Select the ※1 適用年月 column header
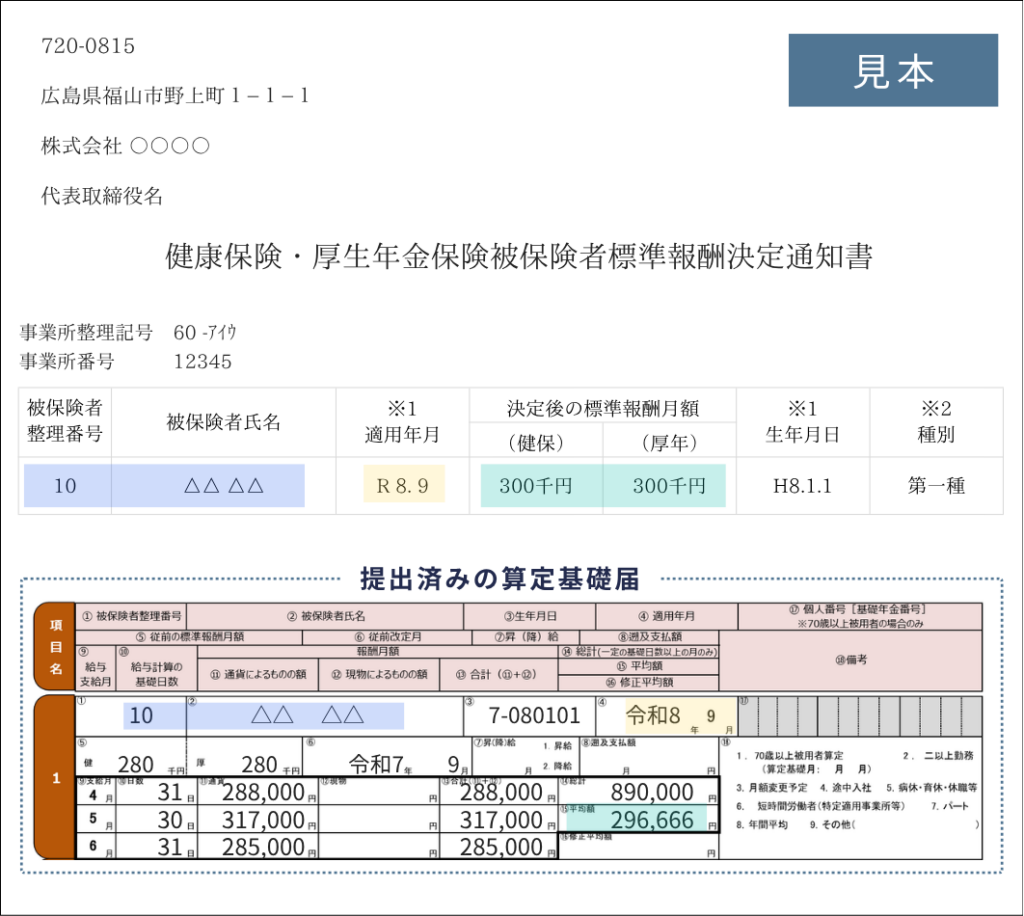This screenshot has height=916, width=1024. [x=402, y=422]
